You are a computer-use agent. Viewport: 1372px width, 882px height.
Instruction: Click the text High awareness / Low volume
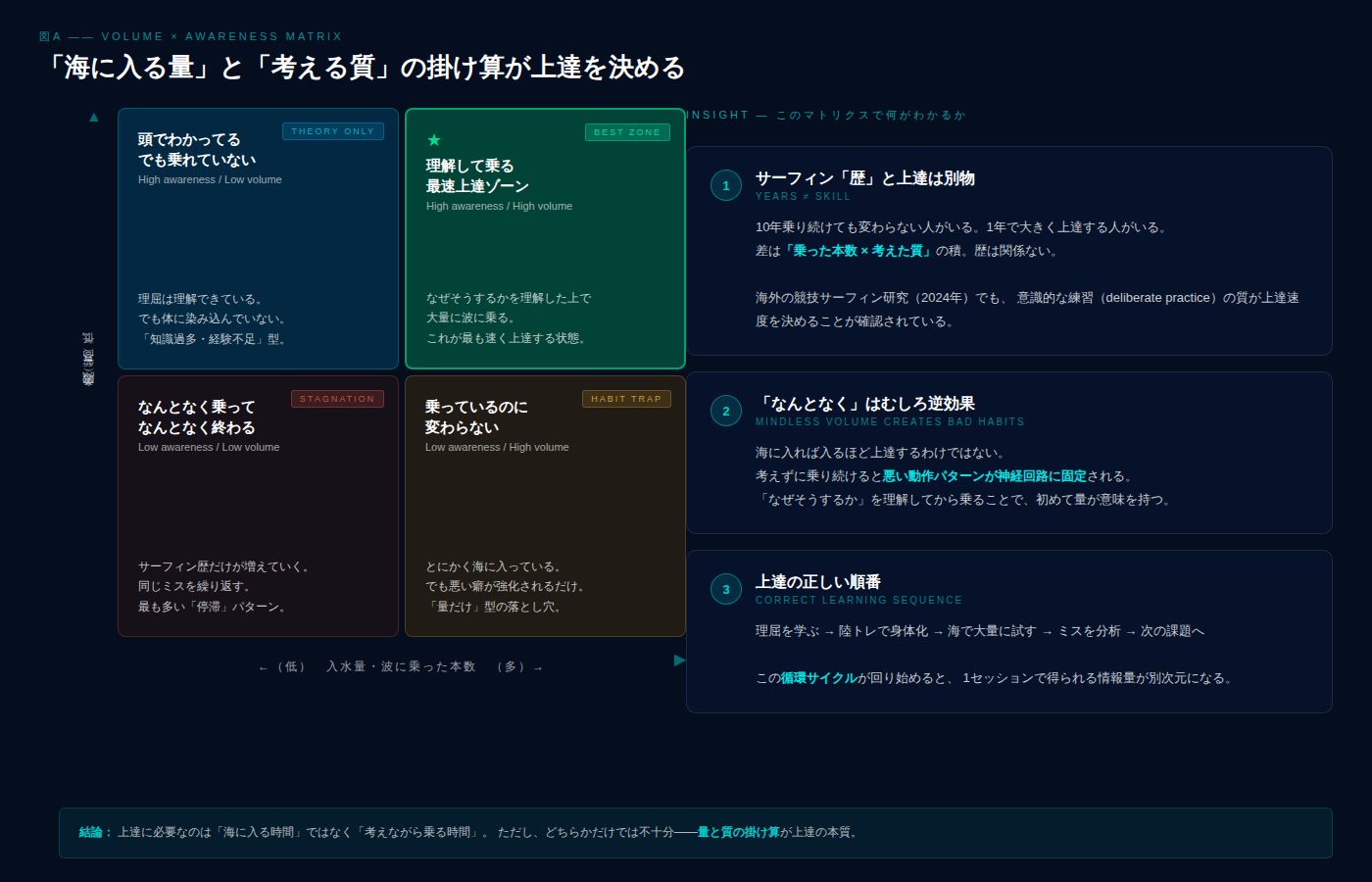[210, 179]
